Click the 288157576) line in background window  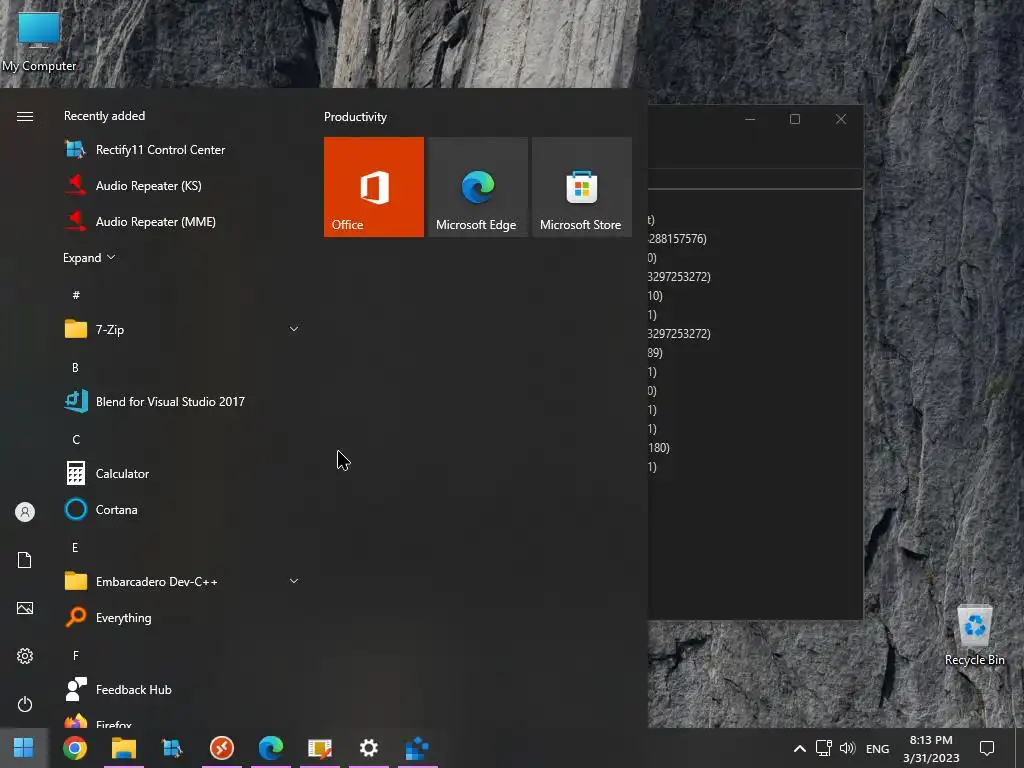677,238
